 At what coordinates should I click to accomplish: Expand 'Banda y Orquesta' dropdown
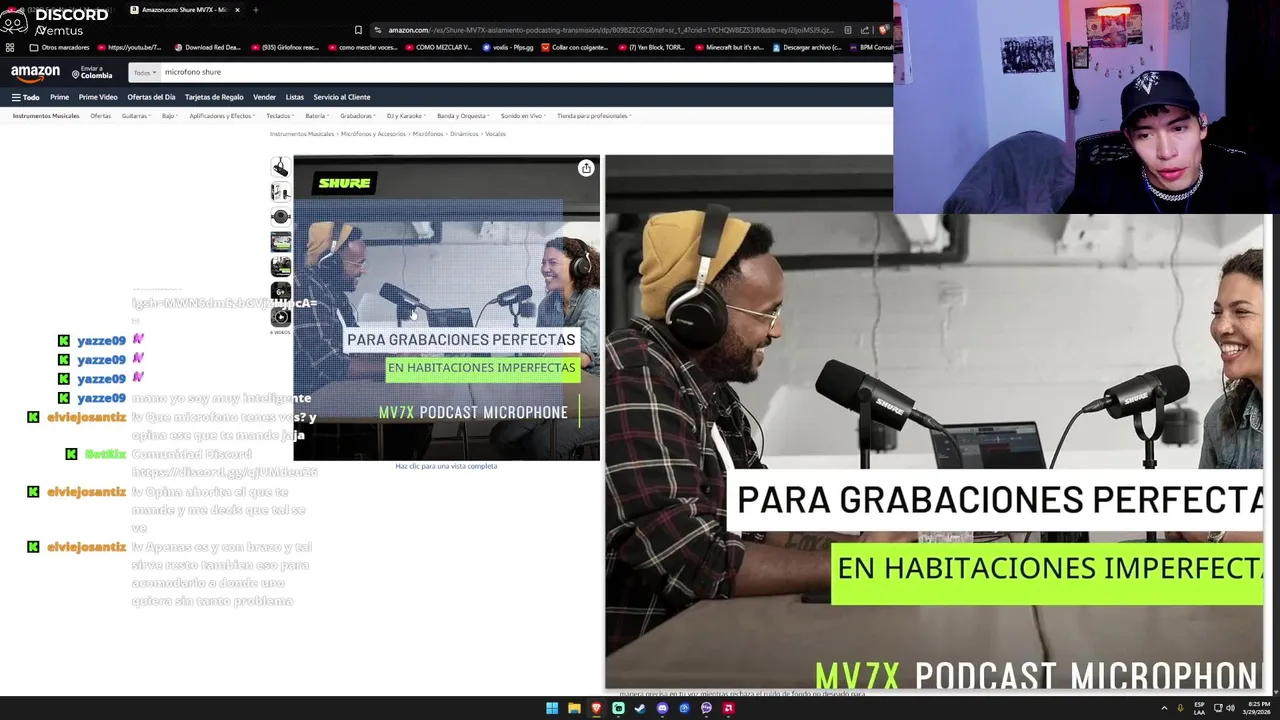click(x=463, y=116)
